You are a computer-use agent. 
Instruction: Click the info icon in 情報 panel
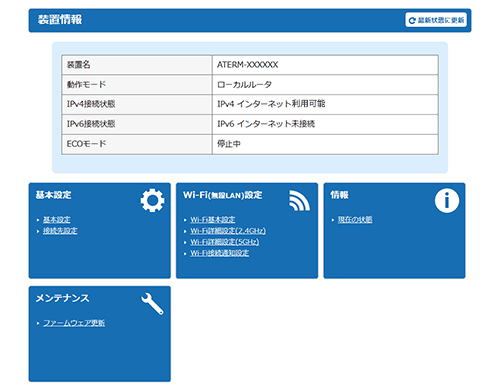tap(447, 200)
